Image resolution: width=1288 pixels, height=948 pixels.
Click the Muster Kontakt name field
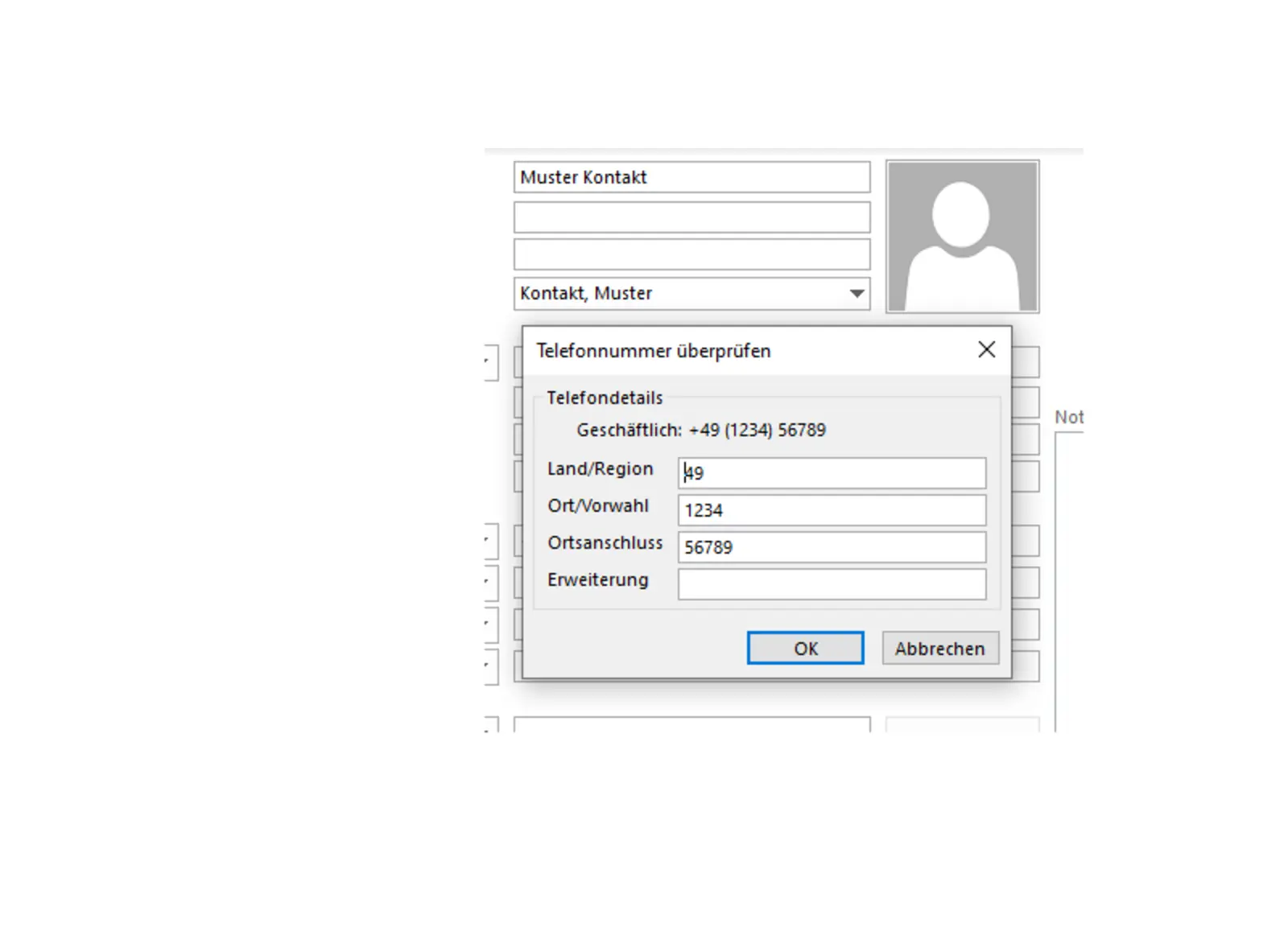click(x=691, y=177)
